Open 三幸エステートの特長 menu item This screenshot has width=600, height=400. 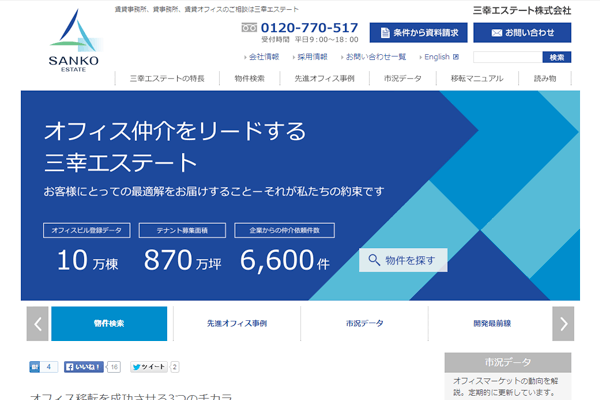coord(167,78)
